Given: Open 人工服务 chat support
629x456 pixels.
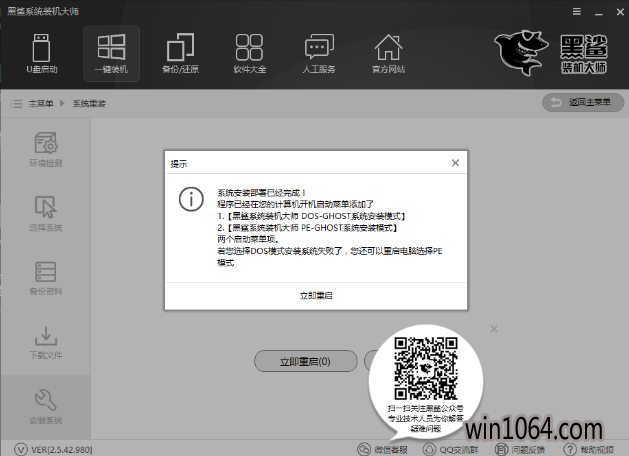Looking at the screenshot, I should (319, 53).
